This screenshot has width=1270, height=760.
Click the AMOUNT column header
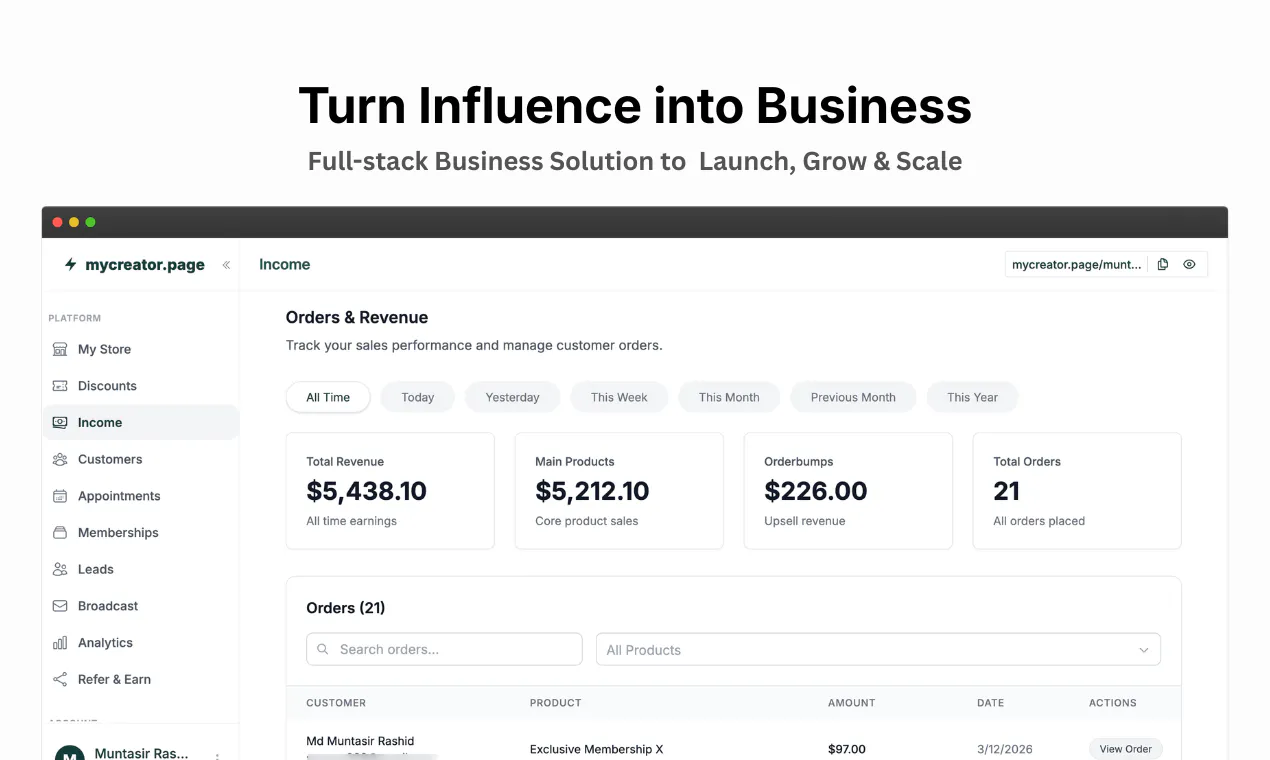coord(852,703)
